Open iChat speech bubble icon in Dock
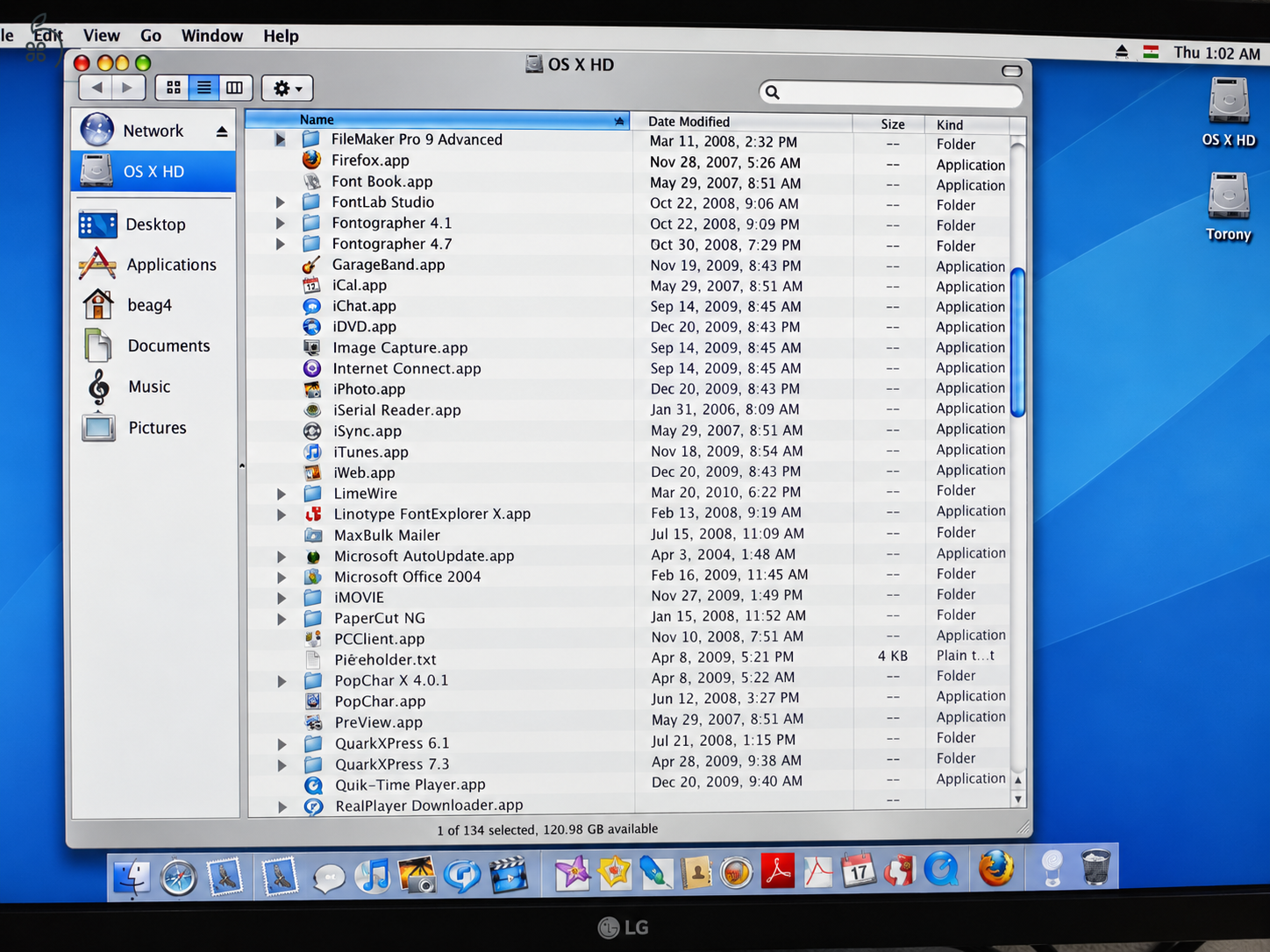1270x952 pixels. 329,877
